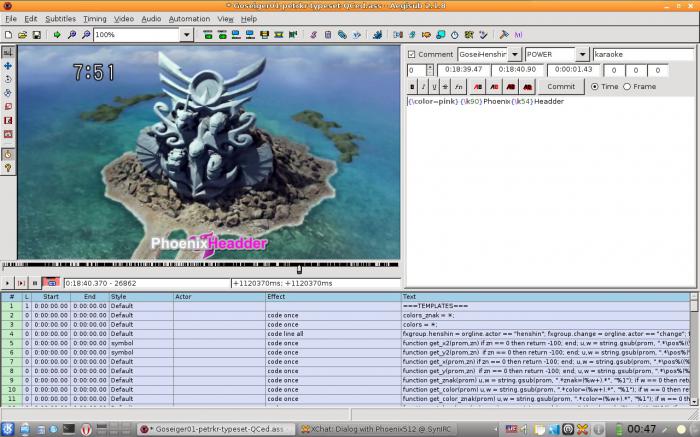Click the Commit button

coord(561,87)
